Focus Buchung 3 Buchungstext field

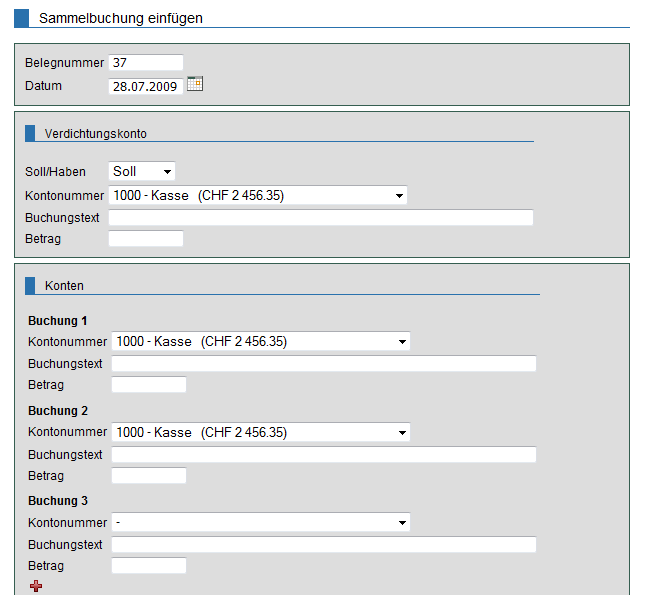[323, 545]
